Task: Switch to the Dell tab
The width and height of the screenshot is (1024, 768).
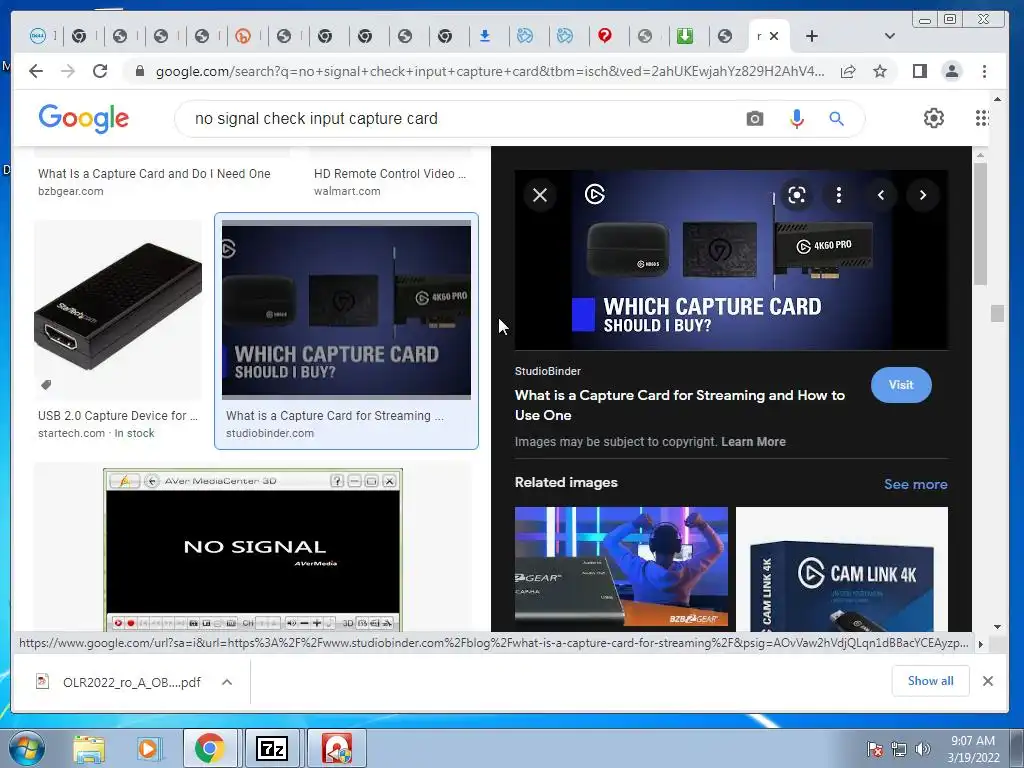Action: (38, 36)
